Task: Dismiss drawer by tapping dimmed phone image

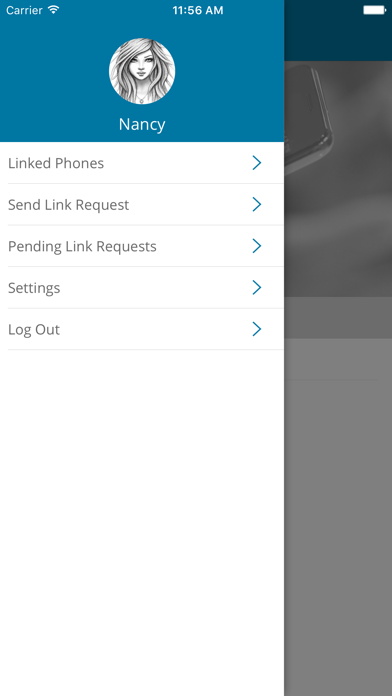Action: pos(338,178)
